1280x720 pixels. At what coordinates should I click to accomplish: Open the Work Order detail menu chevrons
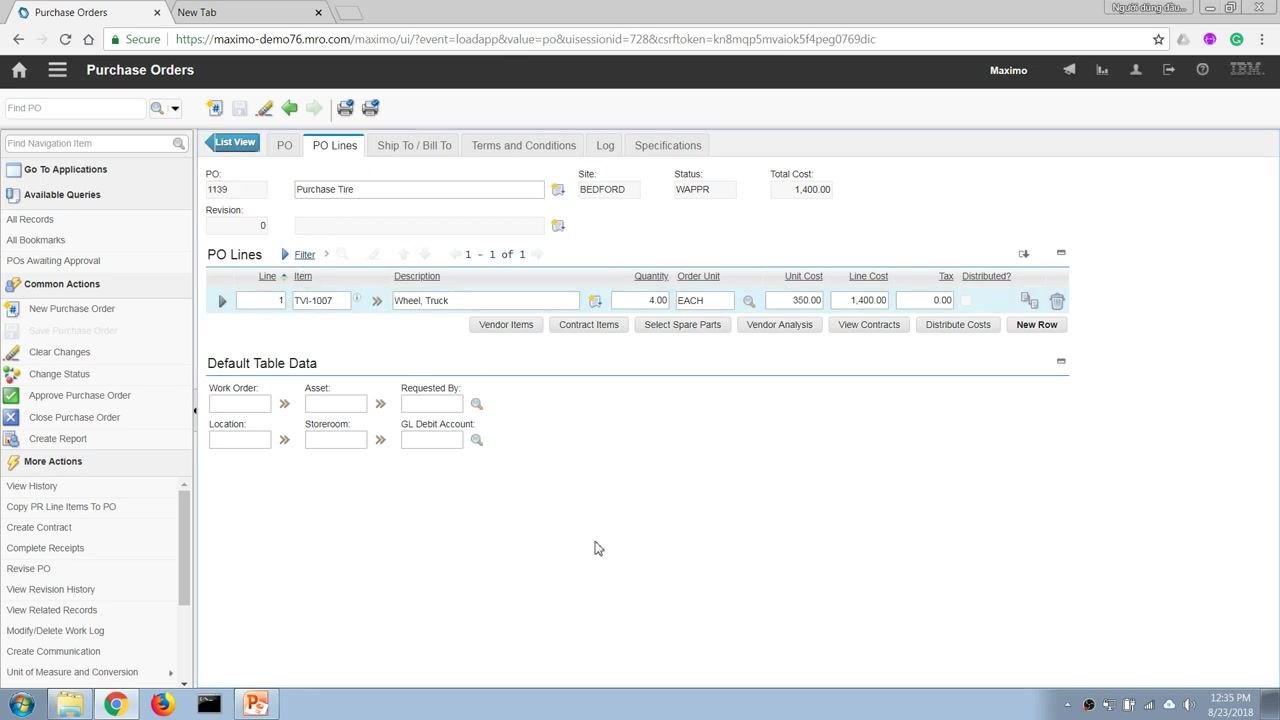pos(284,404)
